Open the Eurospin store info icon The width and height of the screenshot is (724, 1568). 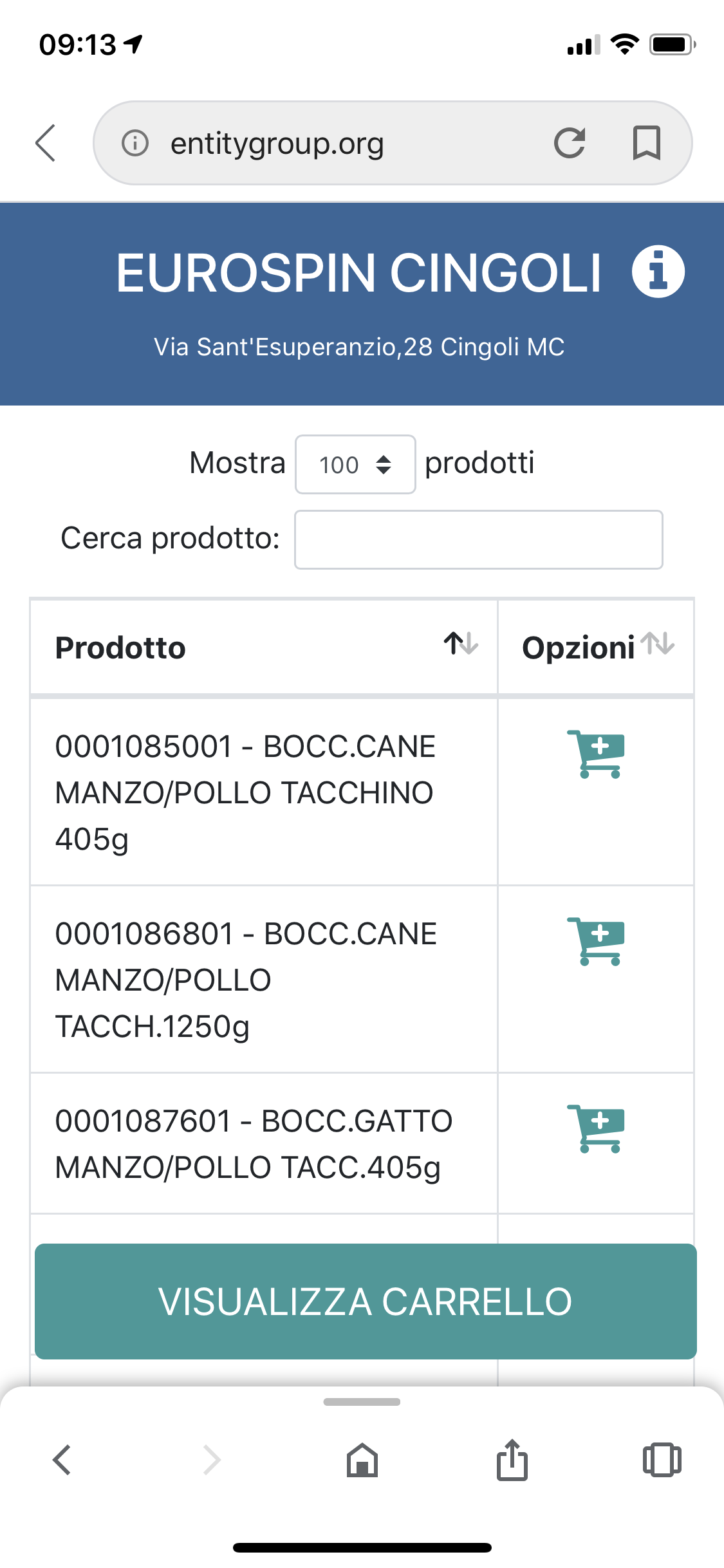coord(658,272)
